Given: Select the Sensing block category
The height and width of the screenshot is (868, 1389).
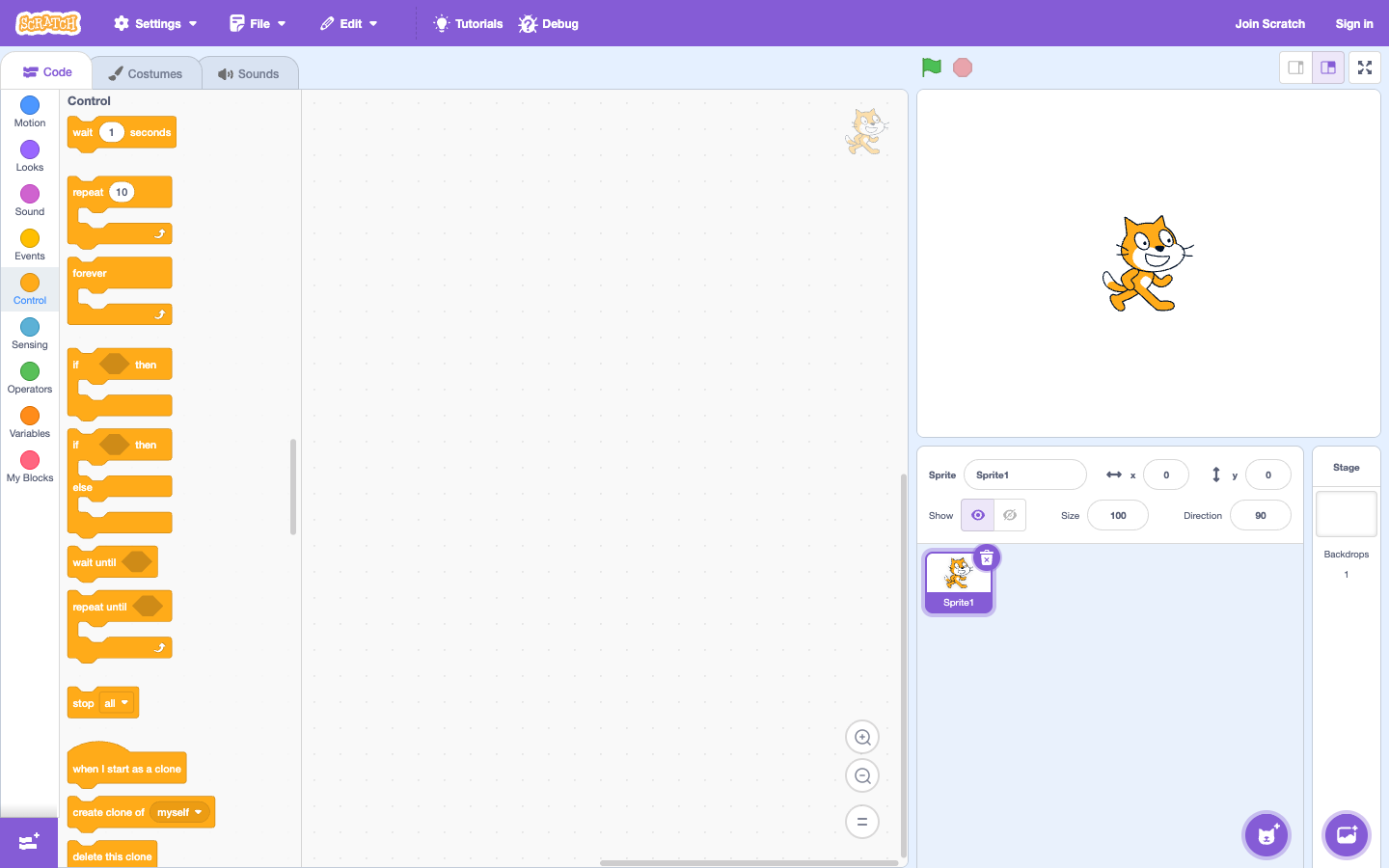Looking at the screenshot, I should (x=30, y=334).
